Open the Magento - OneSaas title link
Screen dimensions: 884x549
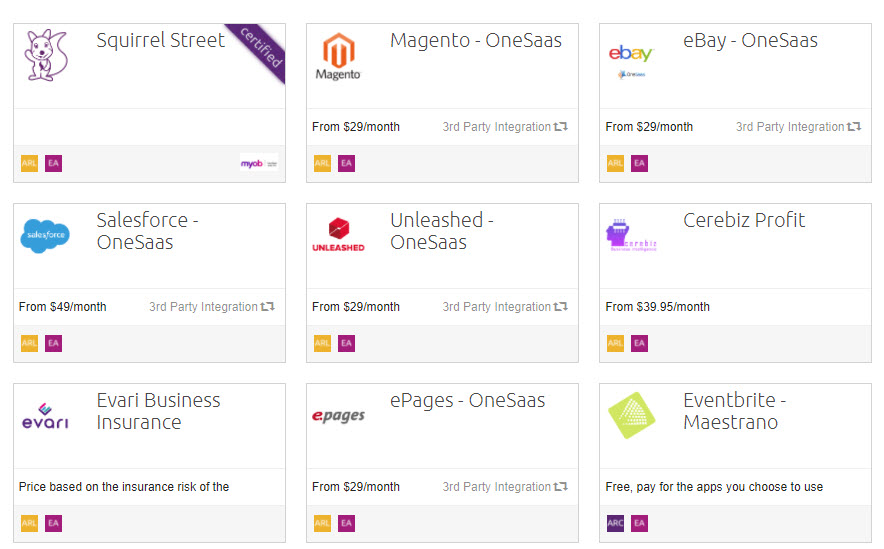(476, 41)
